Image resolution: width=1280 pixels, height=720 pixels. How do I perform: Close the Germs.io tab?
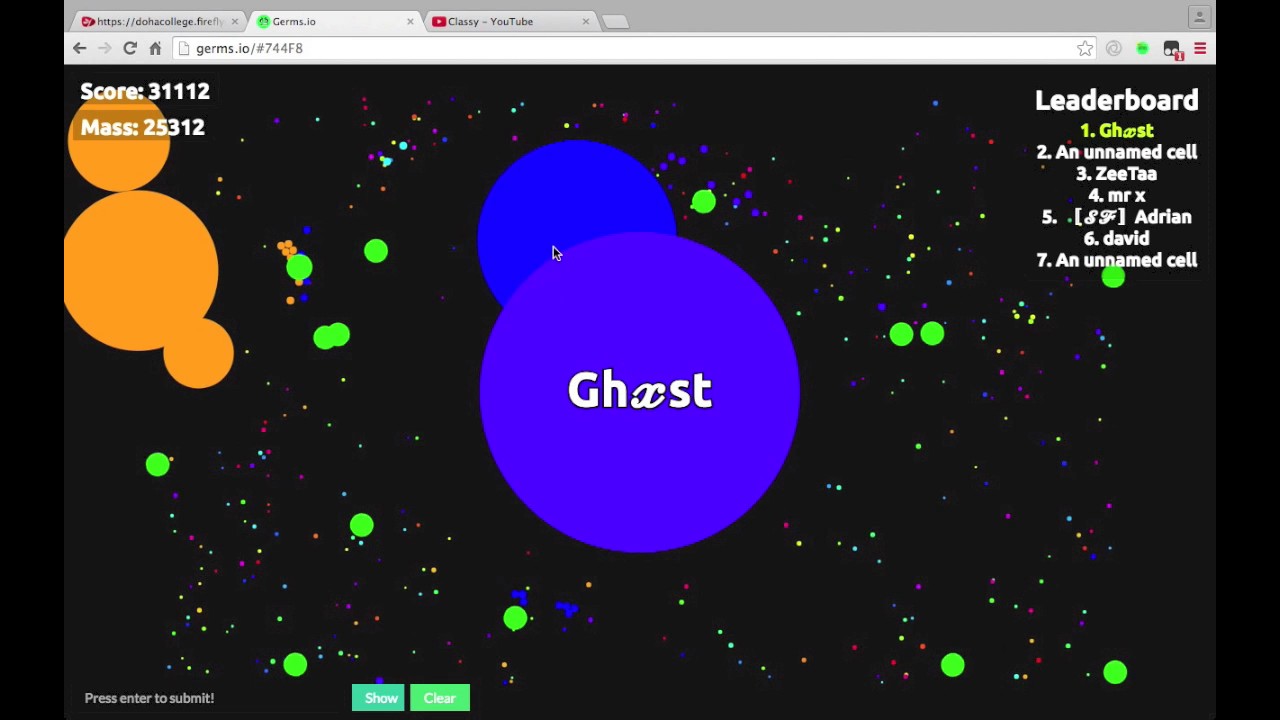(410, 21)
